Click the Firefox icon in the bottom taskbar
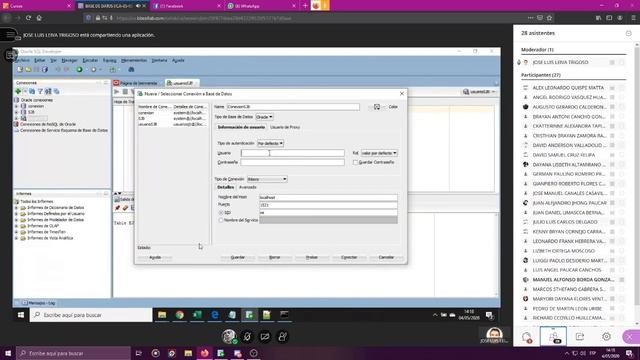640x360 pixels. (204, 353)
